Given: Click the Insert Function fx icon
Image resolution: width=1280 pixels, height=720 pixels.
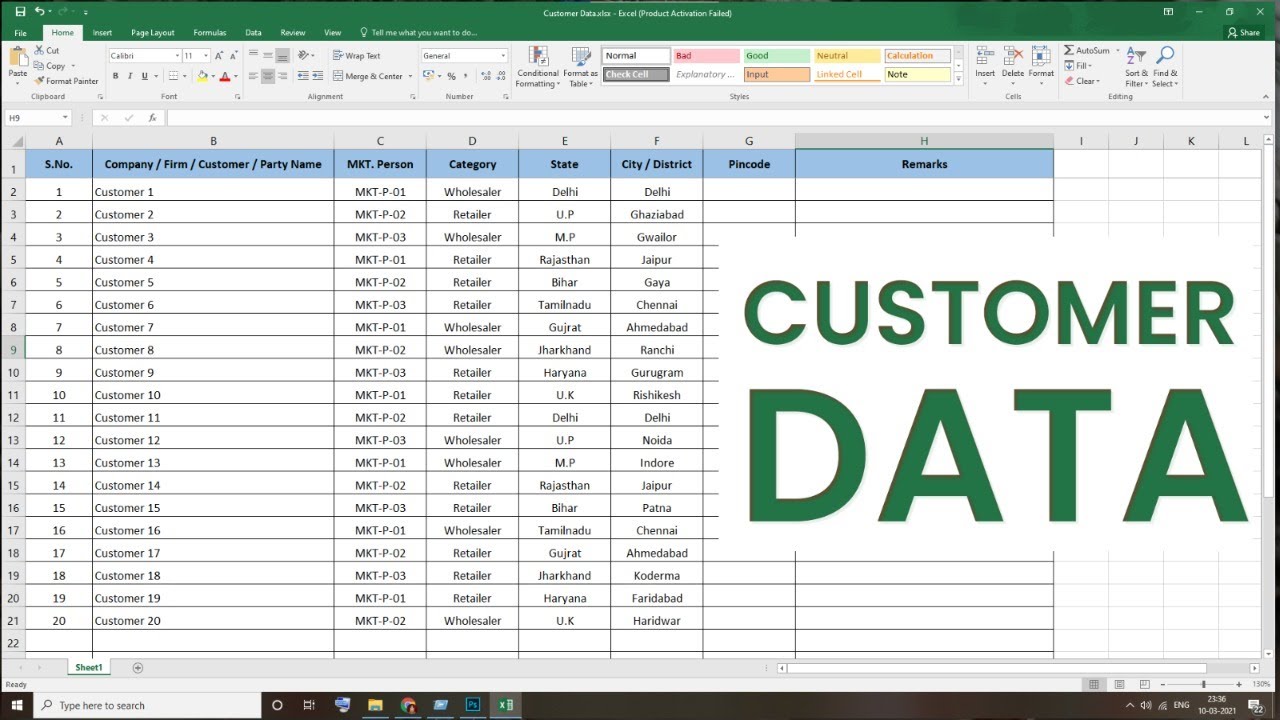Looking at the screenshot, I should click(x=152, y=118).
